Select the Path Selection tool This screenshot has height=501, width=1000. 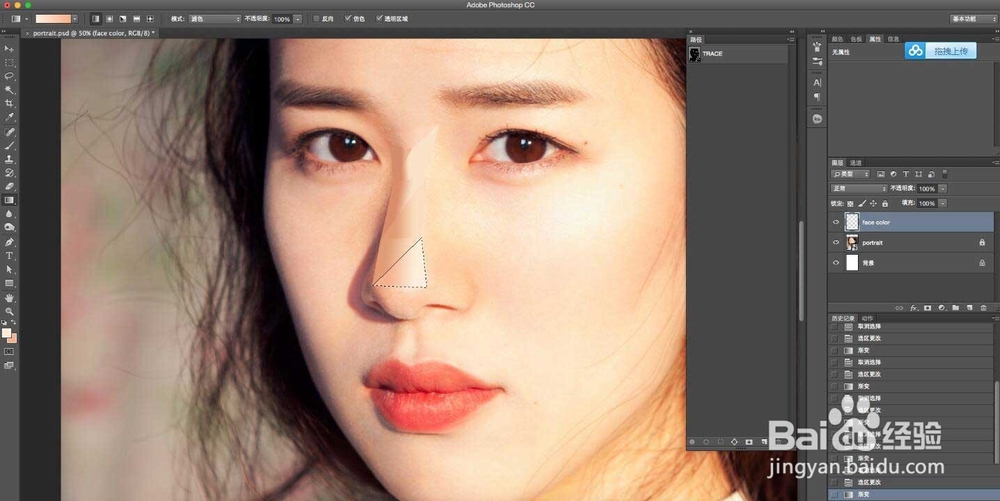[9, 270]
